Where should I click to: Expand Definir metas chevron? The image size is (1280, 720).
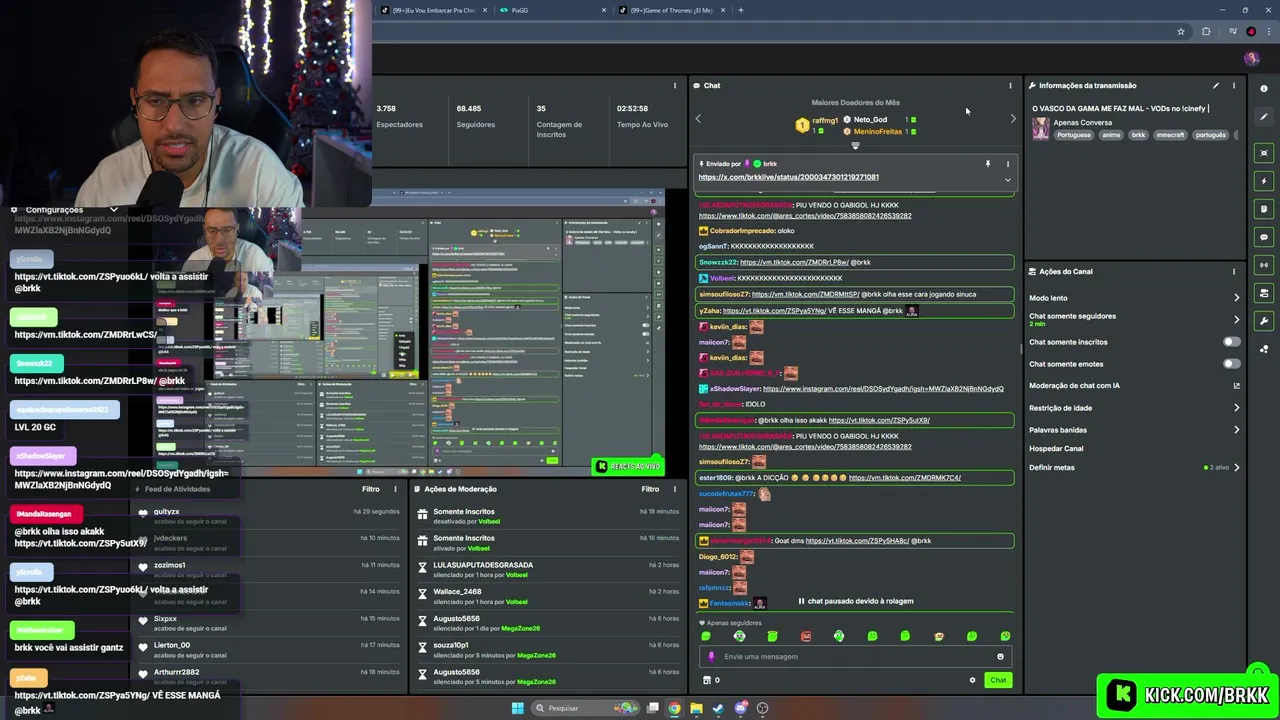(x=1236, y=467)
